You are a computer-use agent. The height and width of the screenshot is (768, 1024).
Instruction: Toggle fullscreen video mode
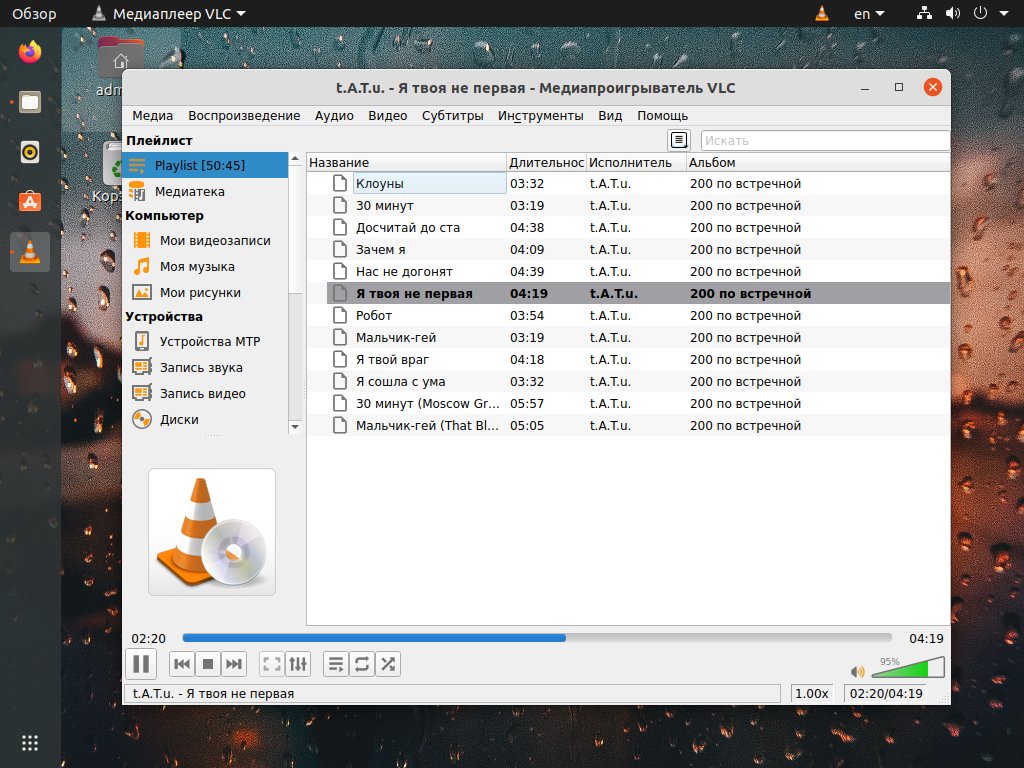(x=272, y=664)
